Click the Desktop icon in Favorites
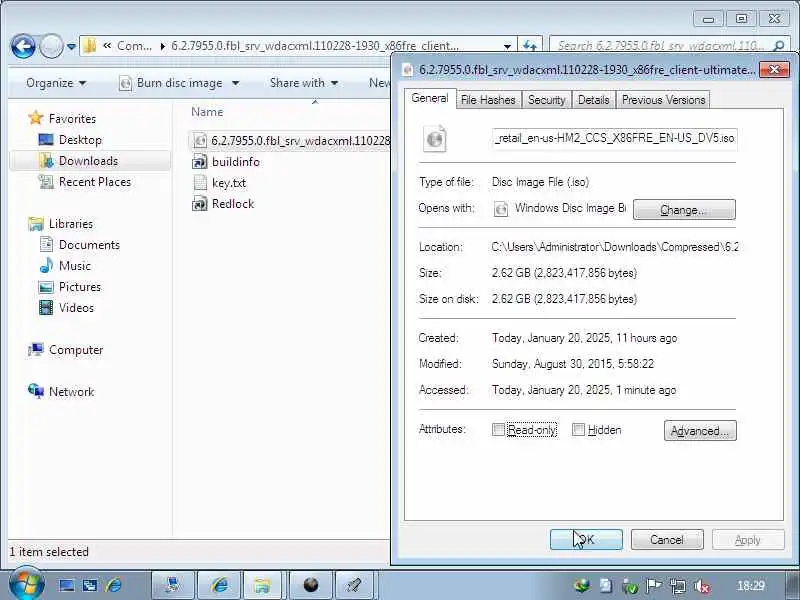 (46, 139)
